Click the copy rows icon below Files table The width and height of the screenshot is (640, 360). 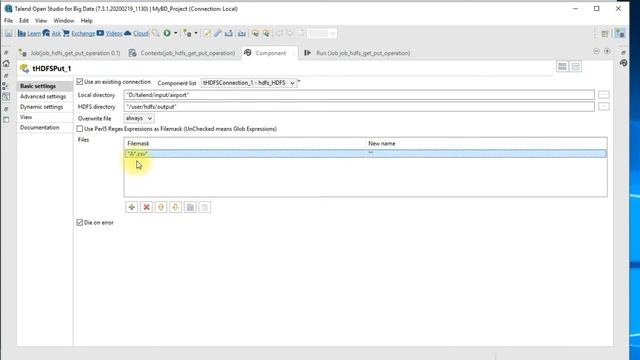(190, 207)
